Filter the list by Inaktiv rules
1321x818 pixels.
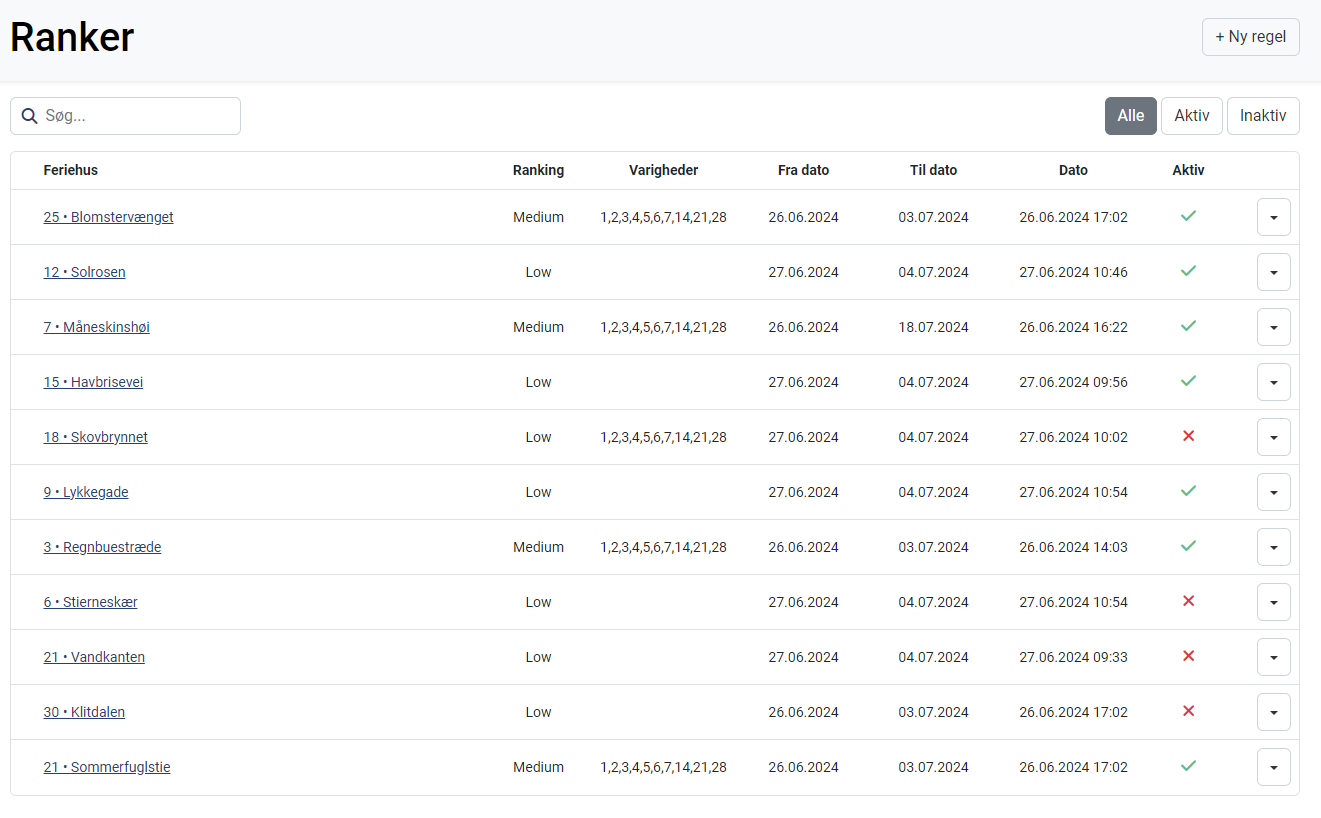click(1262, 116)
